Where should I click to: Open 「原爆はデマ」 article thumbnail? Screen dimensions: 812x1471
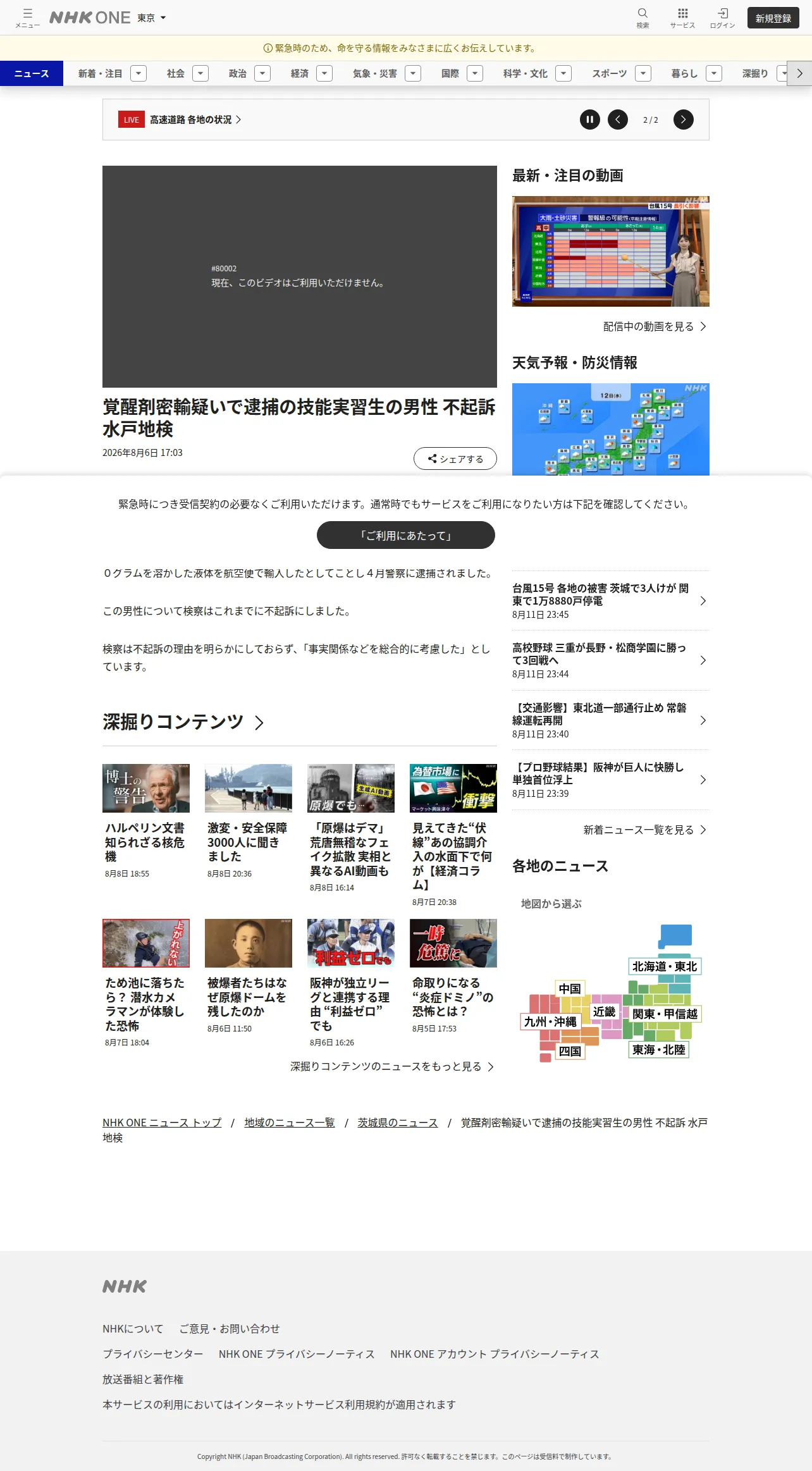pos(351,788)
